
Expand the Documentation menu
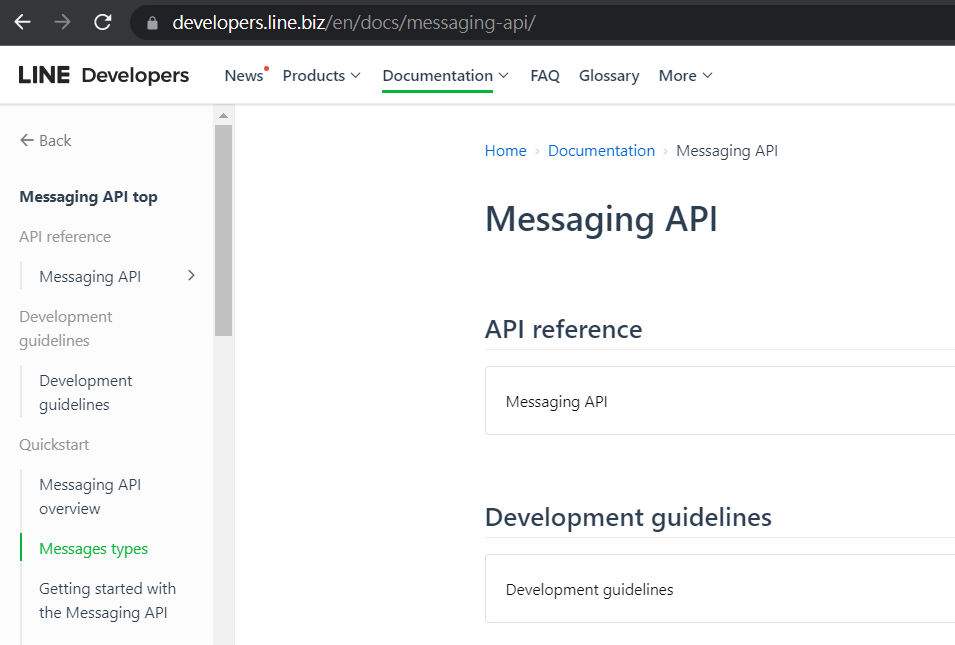point(445,76)
